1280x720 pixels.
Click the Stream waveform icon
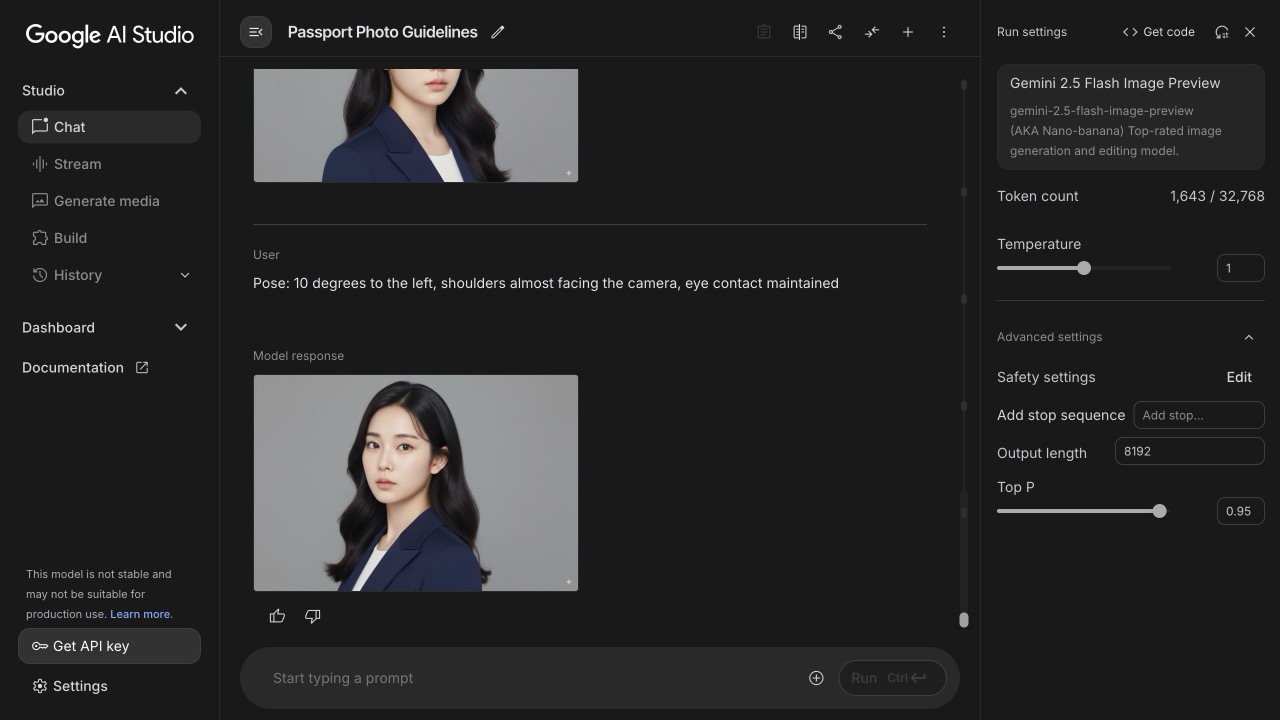40,164
